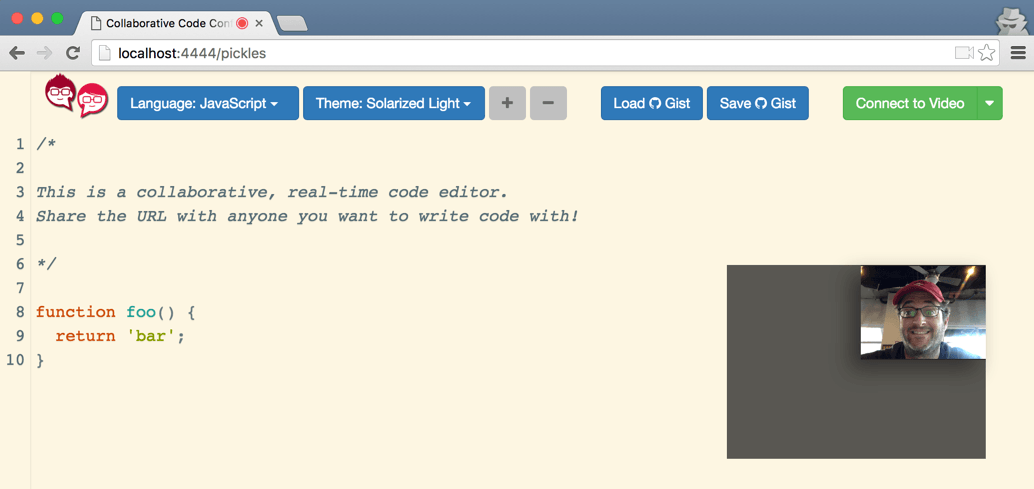Click line number 5 in the gutter
The width and height of the screenshot is (1034, 489).
(20, 240)
